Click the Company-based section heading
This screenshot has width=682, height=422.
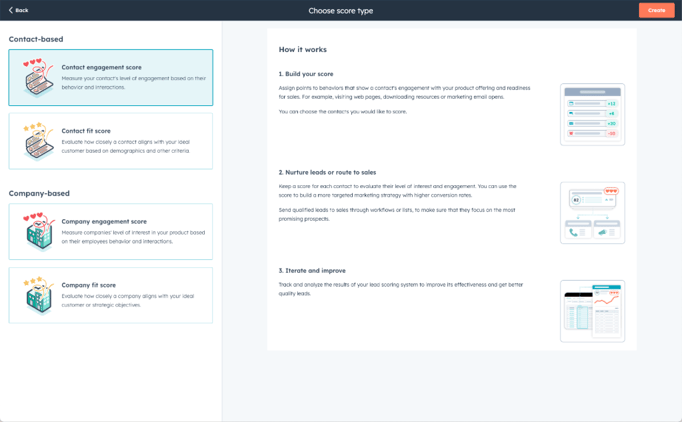(x=39, y=193)
